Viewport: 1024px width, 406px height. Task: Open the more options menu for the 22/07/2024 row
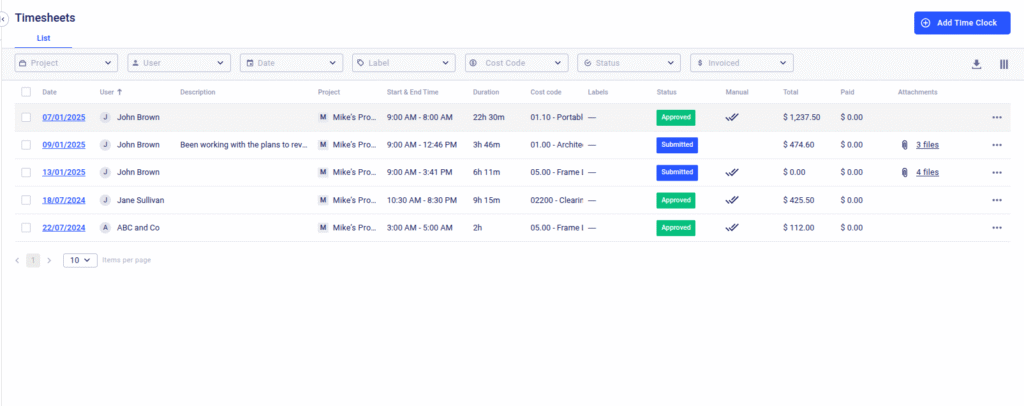pos(997,228)
